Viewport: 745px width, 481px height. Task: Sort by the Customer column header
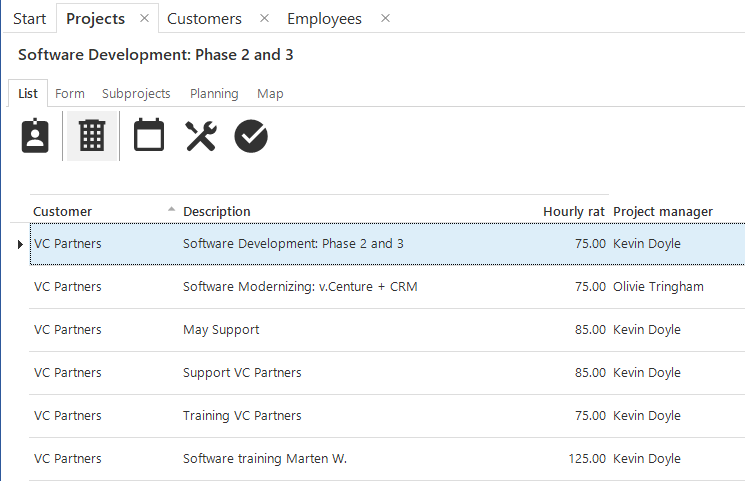63,211
